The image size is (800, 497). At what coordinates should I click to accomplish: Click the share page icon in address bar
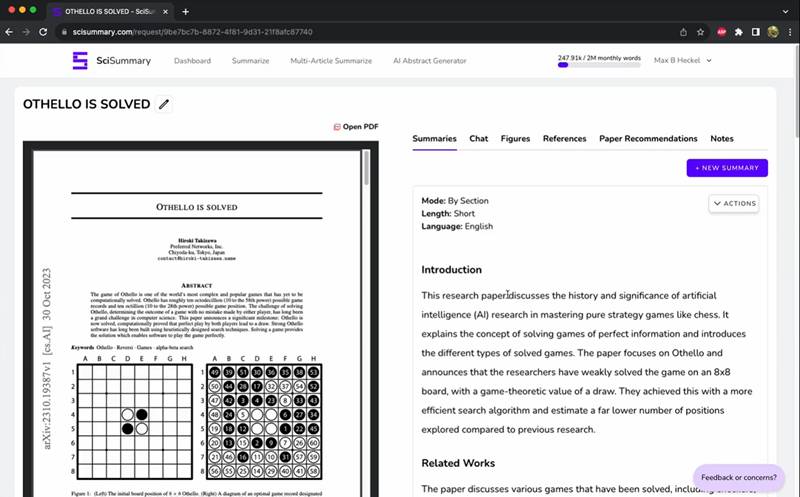point(683,32)
